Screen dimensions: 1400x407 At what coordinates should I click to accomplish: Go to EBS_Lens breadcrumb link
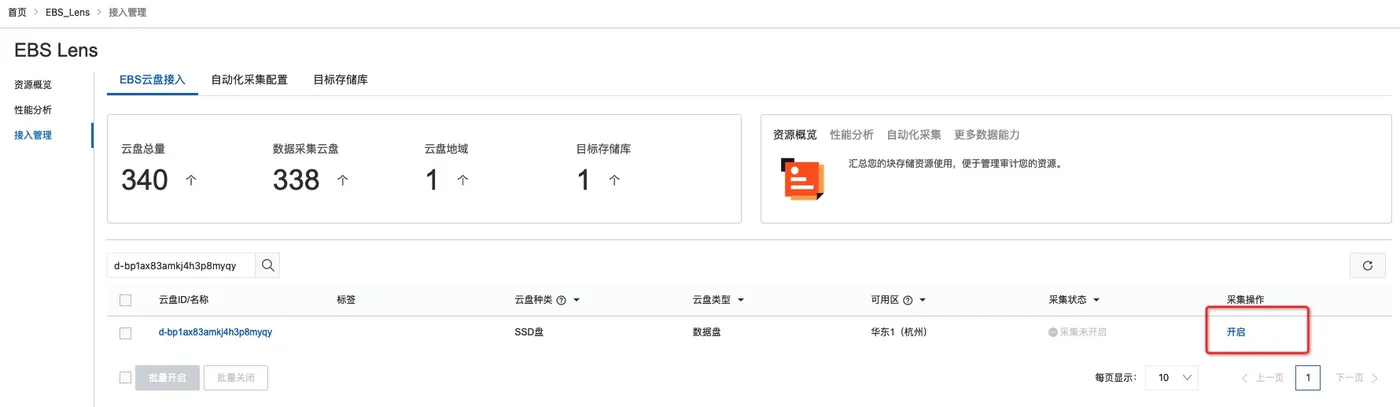[x=68, y=12]
